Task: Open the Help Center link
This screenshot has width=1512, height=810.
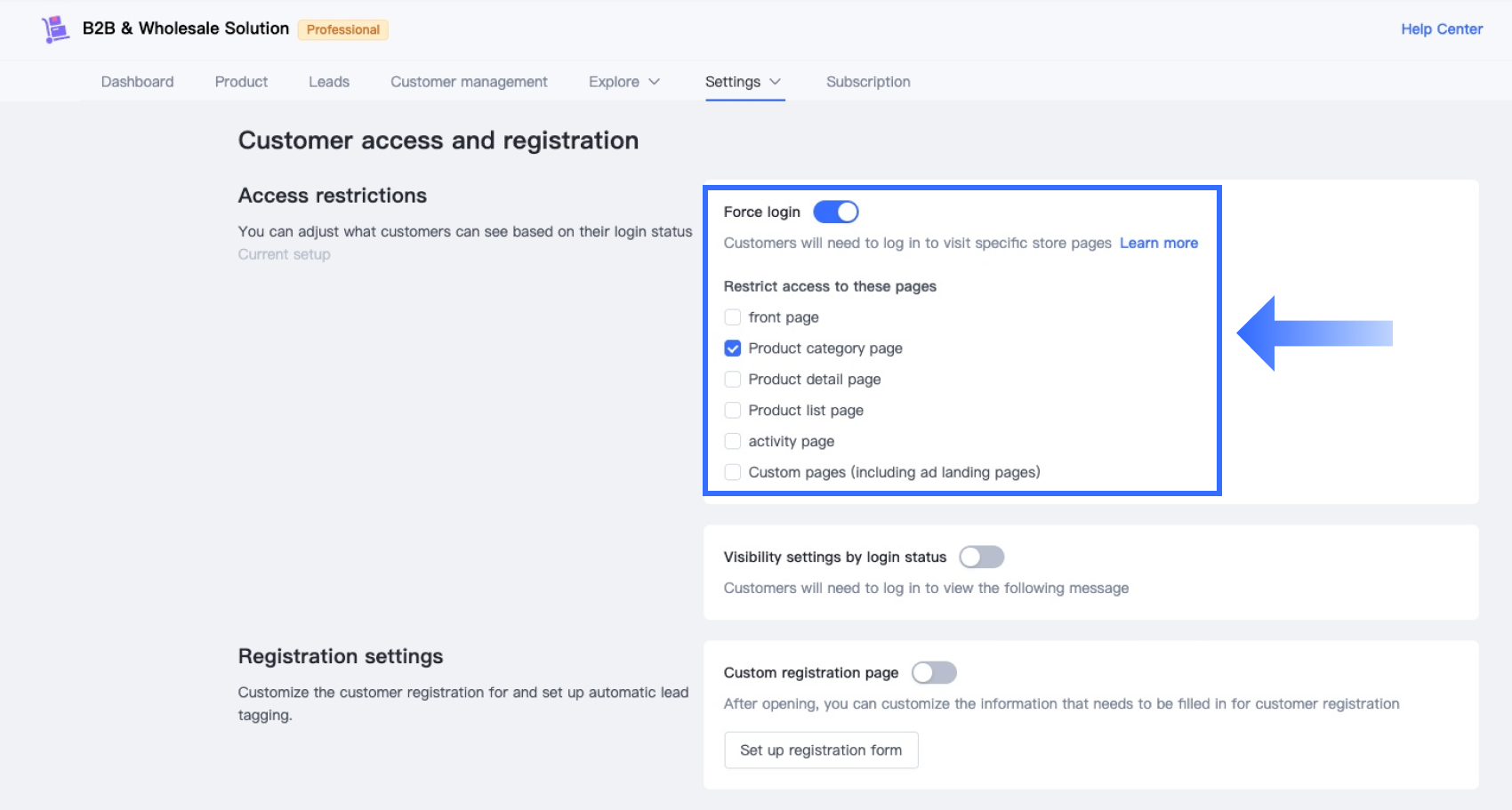Action: tap(1441, 29)
